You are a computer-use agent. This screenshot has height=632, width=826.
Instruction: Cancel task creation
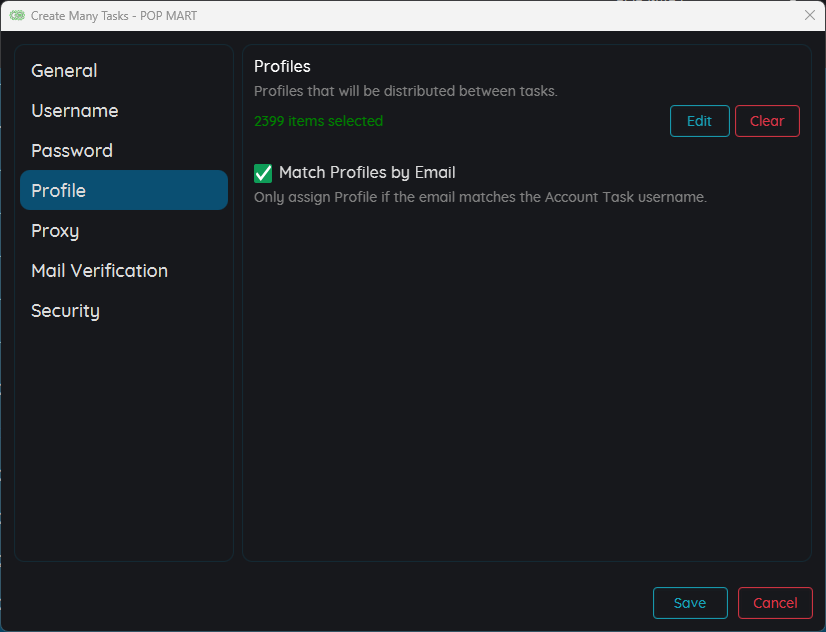point(775,603)
